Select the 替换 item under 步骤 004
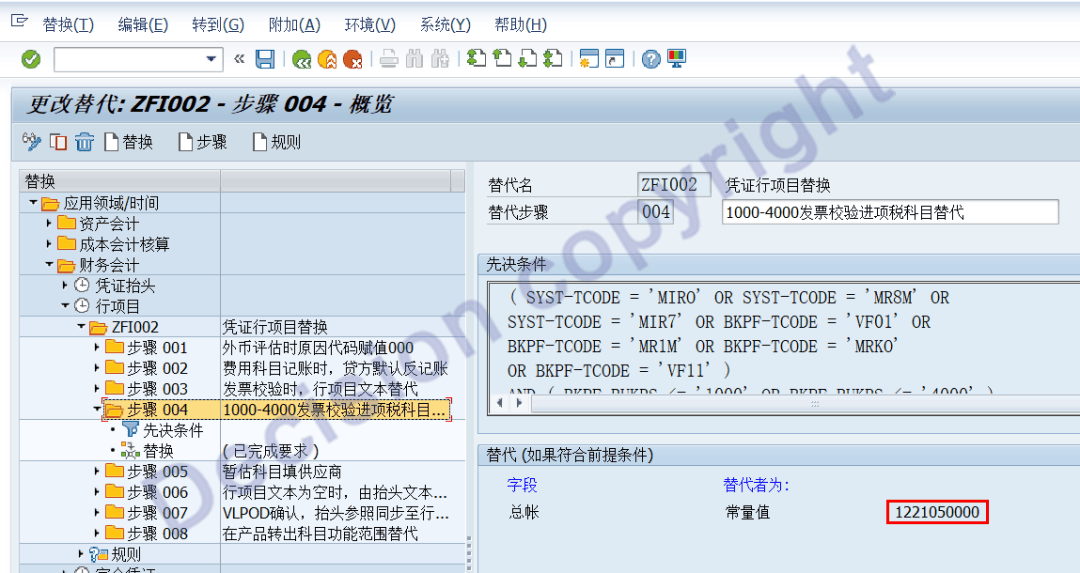 (158, 451)
